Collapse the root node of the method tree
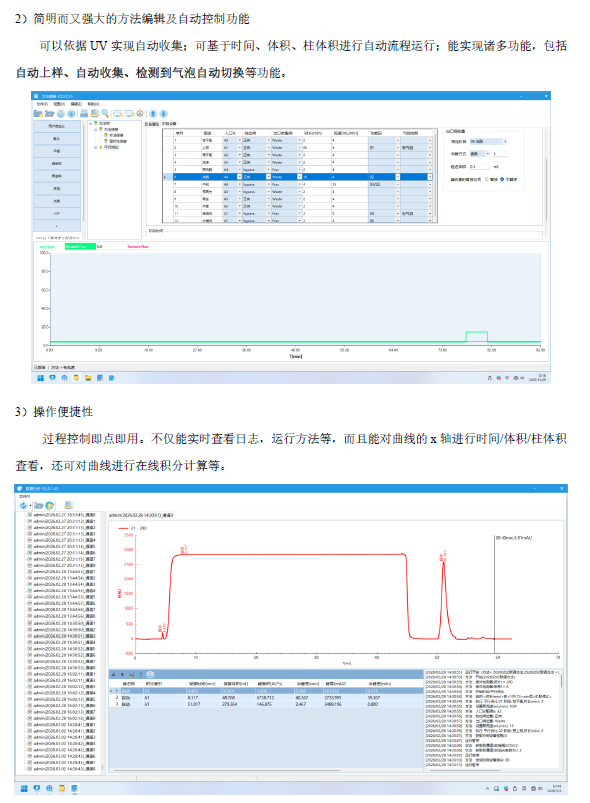This screenshot has height=803, width=590. (91, 123)
